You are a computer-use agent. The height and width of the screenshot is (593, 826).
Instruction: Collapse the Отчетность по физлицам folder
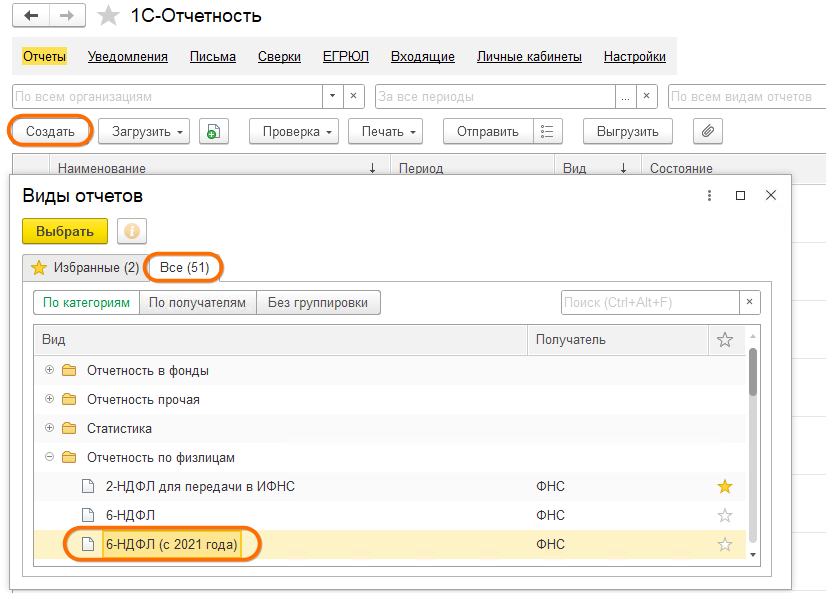[50, 457]
